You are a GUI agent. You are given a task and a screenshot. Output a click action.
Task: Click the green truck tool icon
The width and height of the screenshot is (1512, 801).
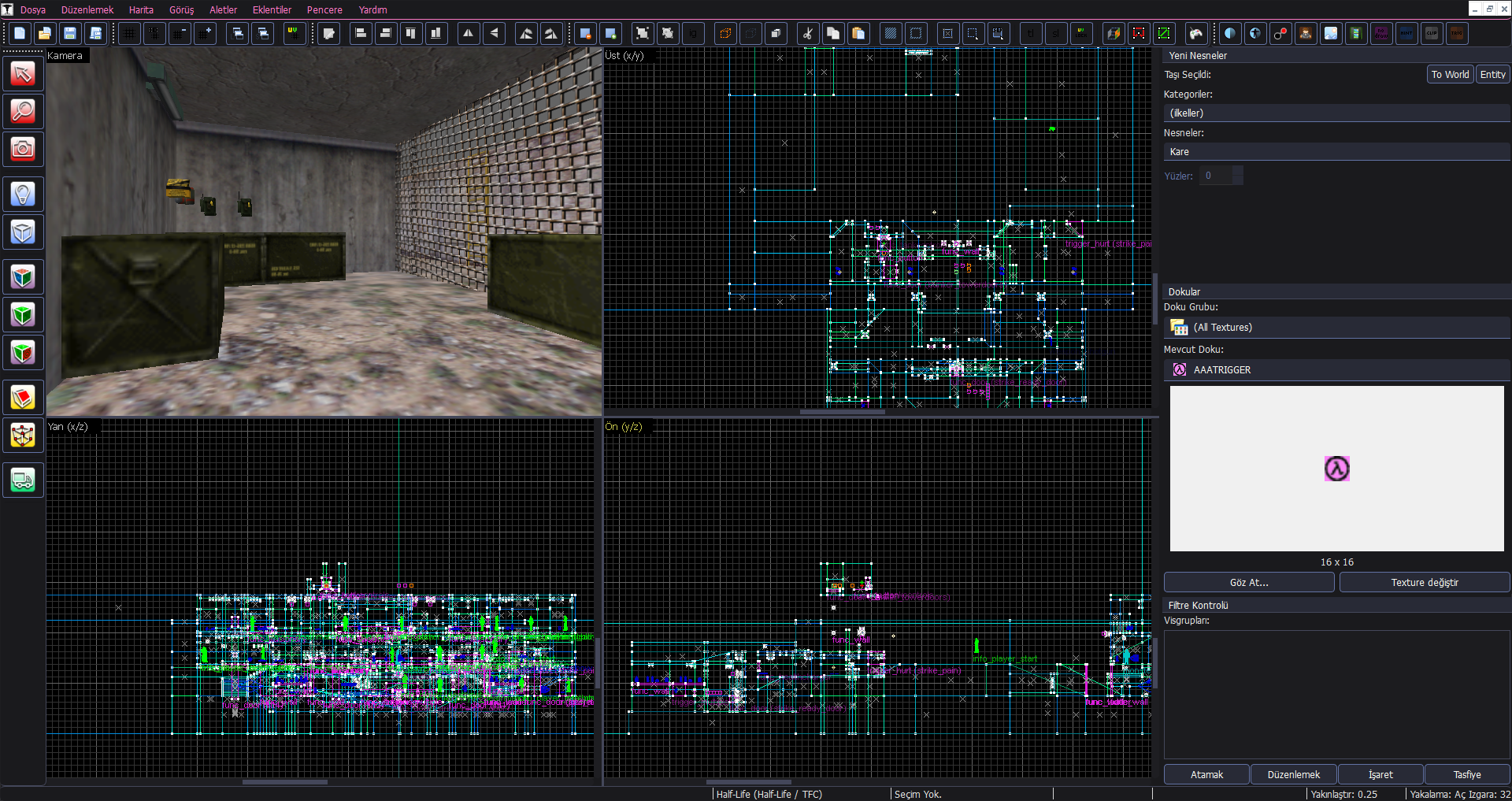pos(23,480)
